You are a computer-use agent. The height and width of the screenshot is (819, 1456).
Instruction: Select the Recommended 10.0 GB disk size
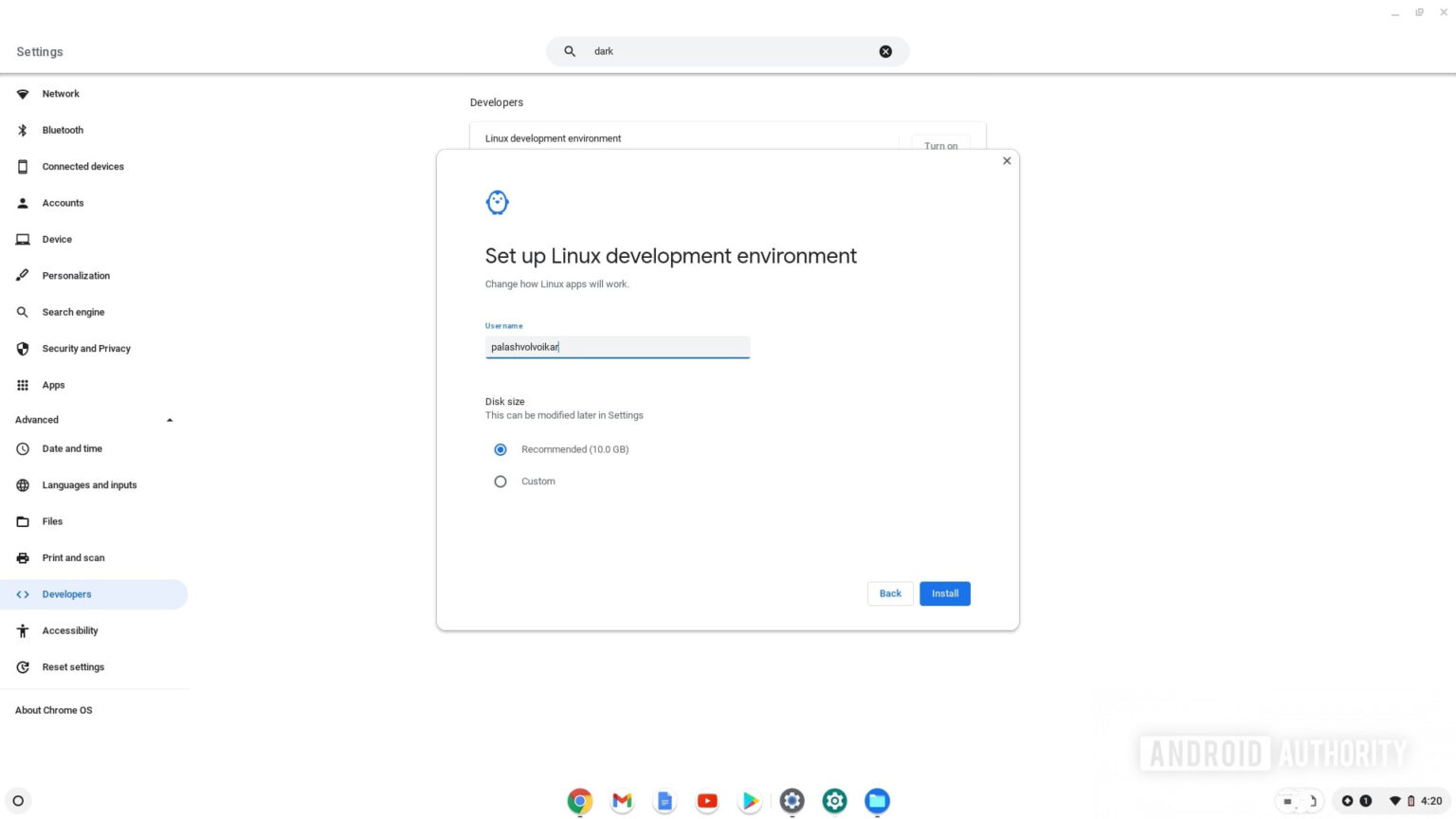coord(500,449)
